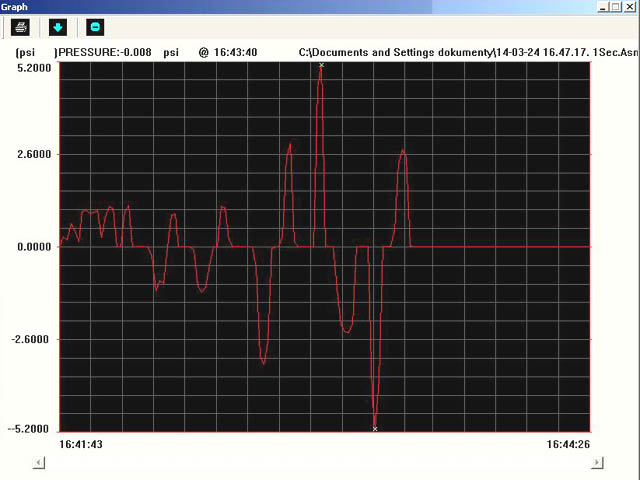The width and height of the screenshot is (640, 480).
Task: Click the cyan down arrow toolbar icon
Action: pyautogui.click(x=58, y=27)
